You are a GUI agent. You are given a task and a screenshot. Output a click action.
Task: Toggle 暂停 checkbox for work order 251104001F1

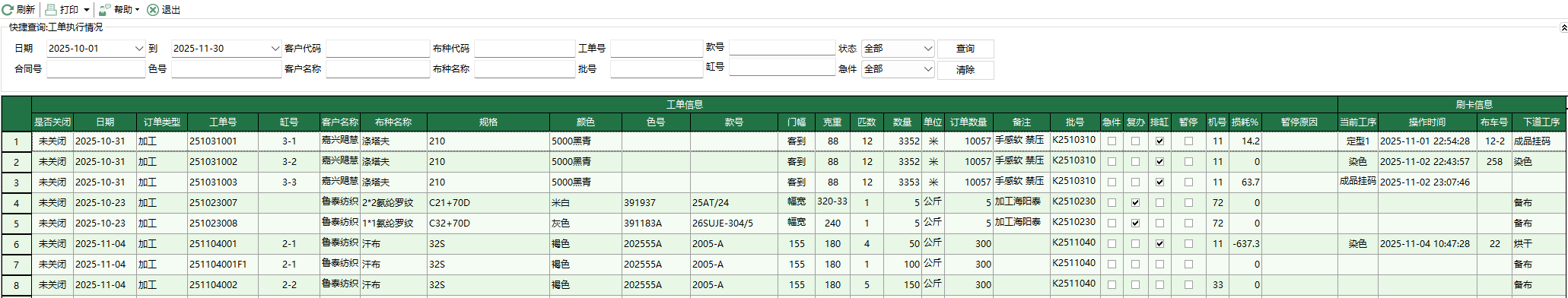click(x=1188, y=264)
